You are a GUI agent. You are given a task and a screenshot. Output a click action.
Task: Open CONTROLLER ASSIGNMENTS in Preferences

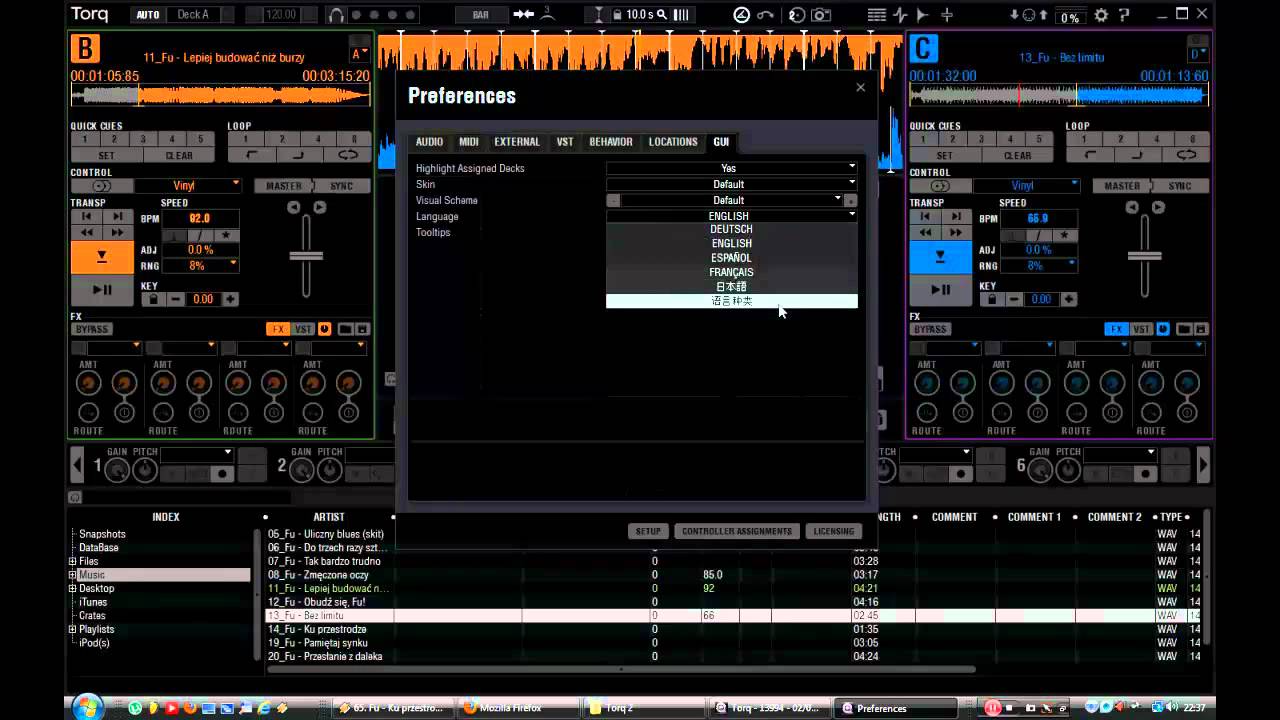[737, 531]
